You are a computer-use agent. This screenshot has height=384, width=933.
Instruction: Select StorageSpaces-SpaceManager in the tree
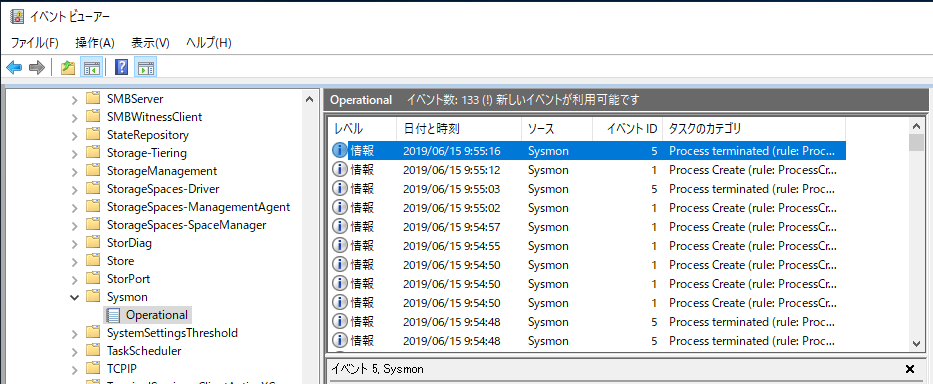(x=186, y=225)
